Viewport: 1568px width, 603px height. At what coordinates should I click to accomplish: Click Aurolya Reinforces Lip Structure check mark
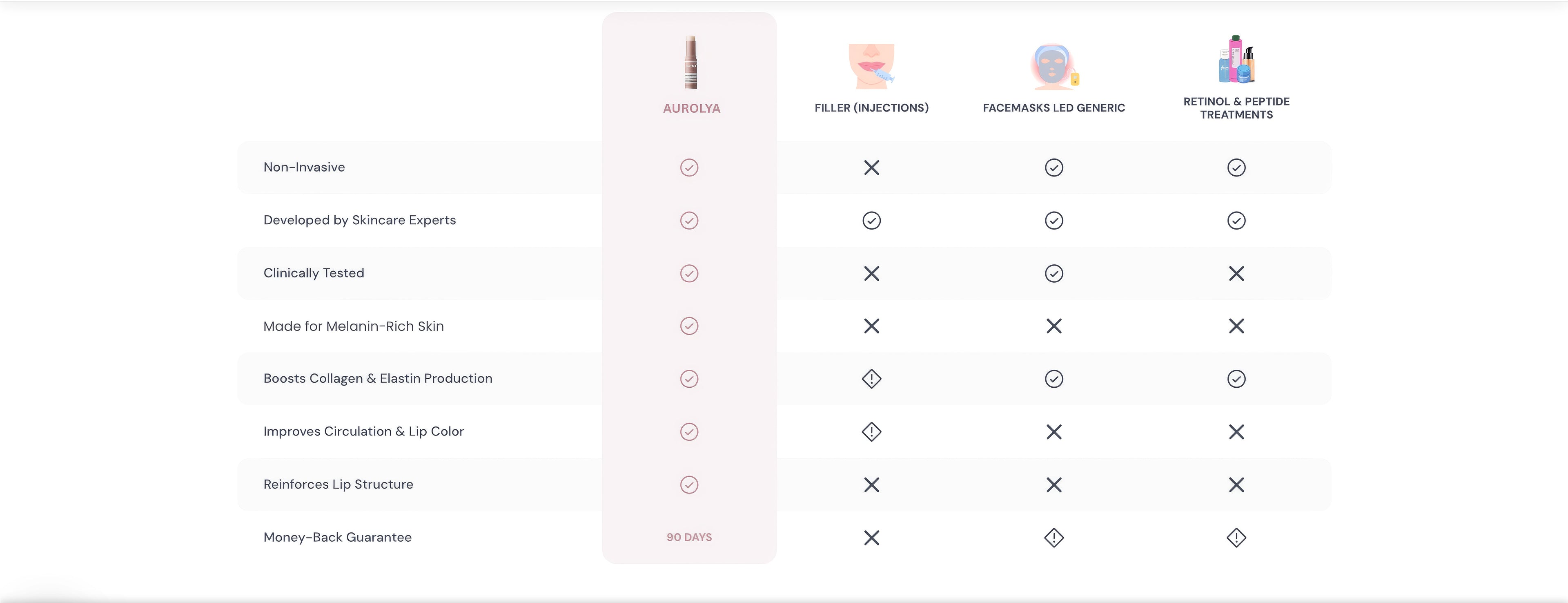[x=689, y=485]
